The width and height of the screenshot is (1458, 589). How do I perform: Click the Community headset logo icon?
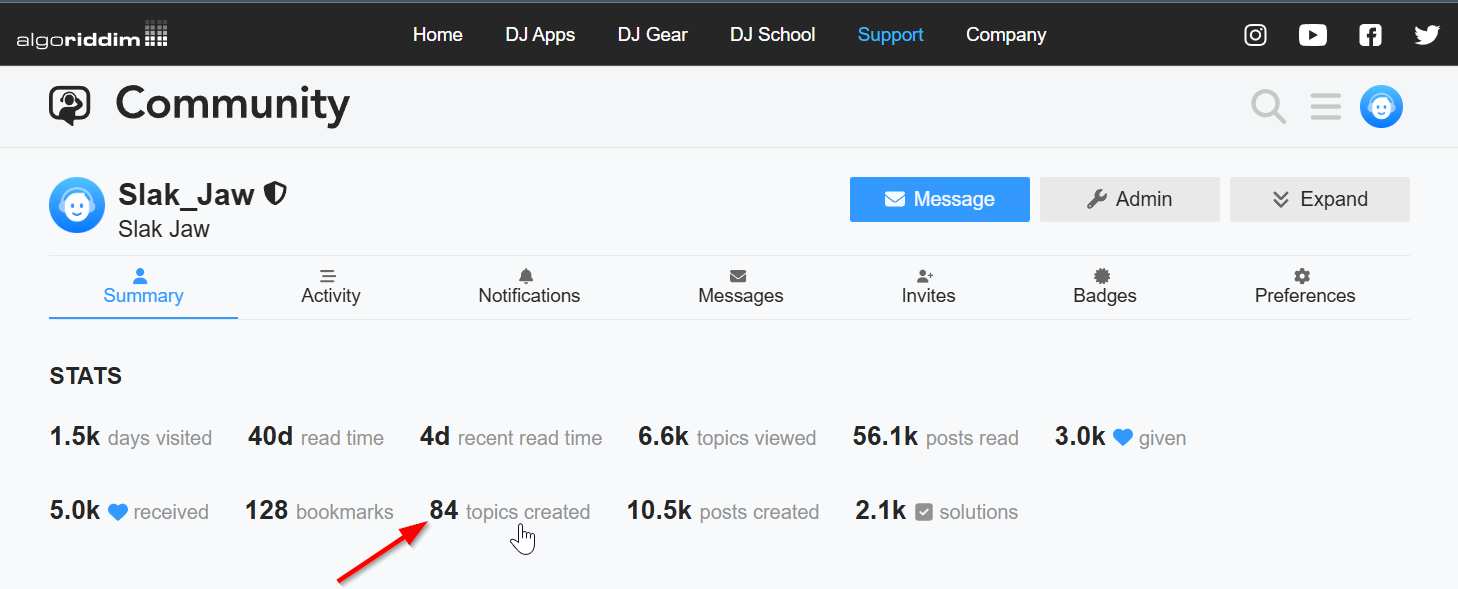[70, 105]
